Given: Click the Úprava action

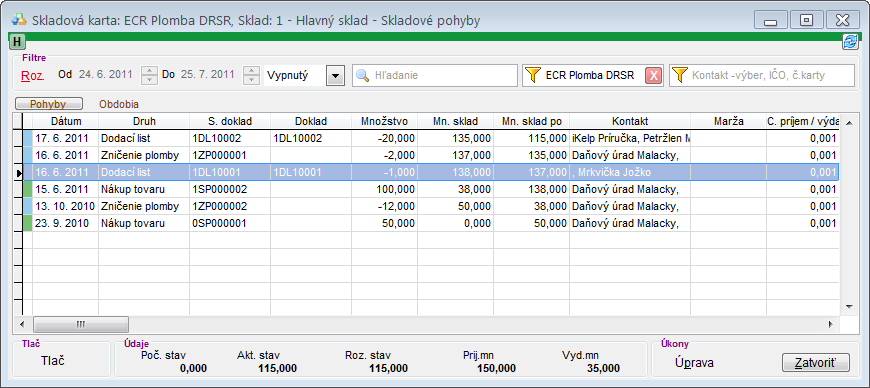Looking at the screenshot, I should tap(694, 363).
